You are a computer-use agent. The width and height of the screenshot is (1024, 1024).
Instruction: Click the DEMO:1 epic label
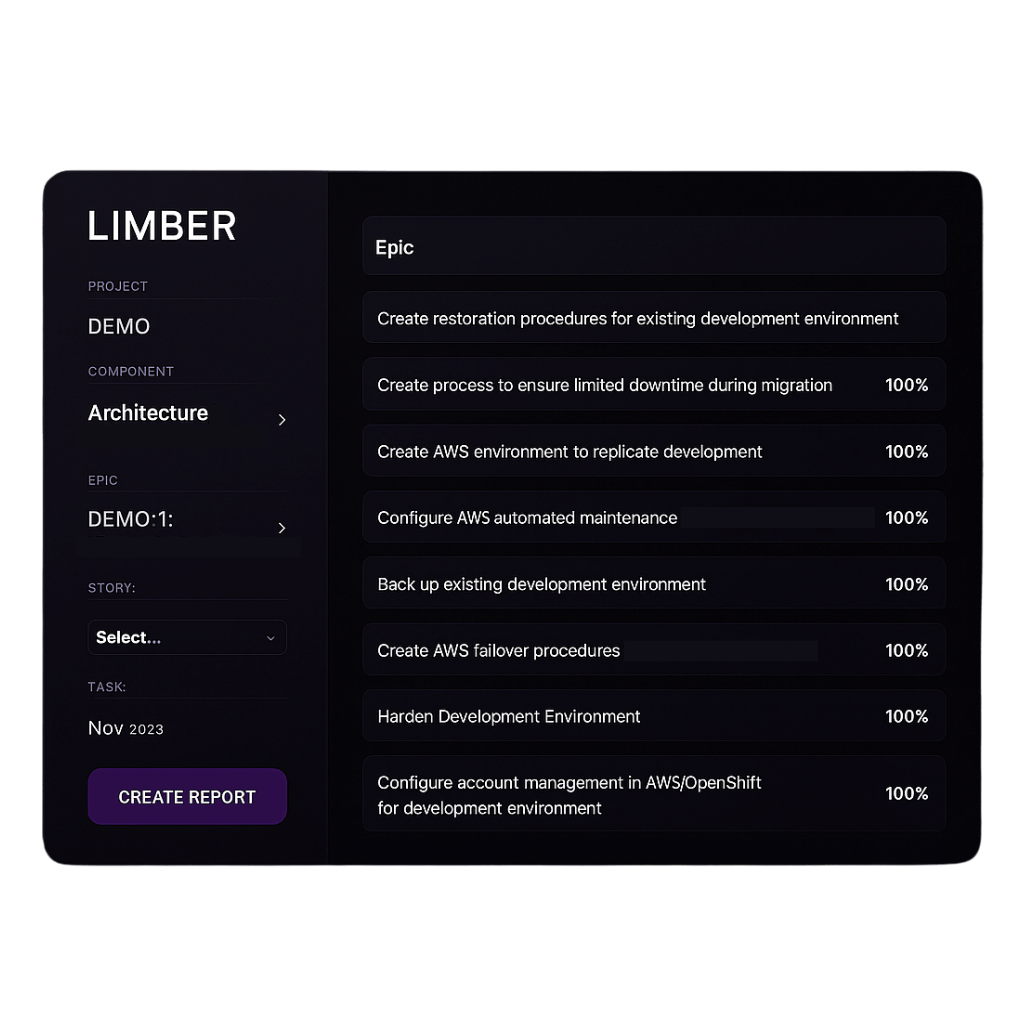point(131,520)
